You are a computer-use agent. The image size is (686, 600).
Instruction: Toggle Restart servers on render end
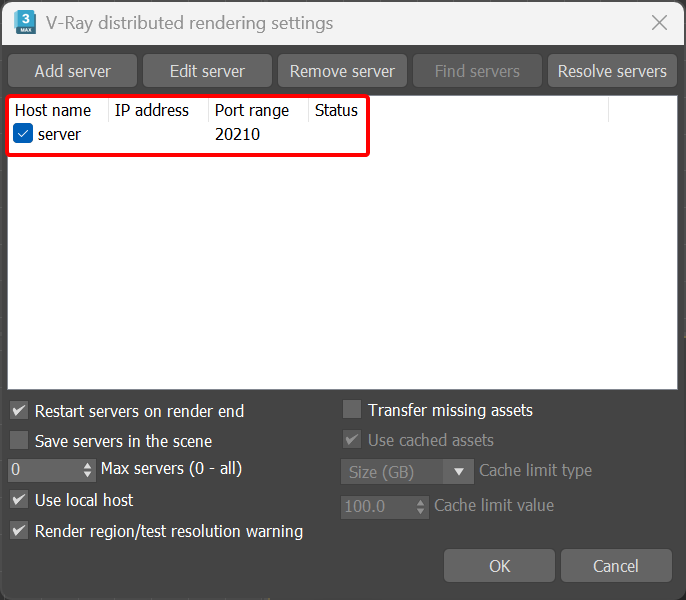19,411
